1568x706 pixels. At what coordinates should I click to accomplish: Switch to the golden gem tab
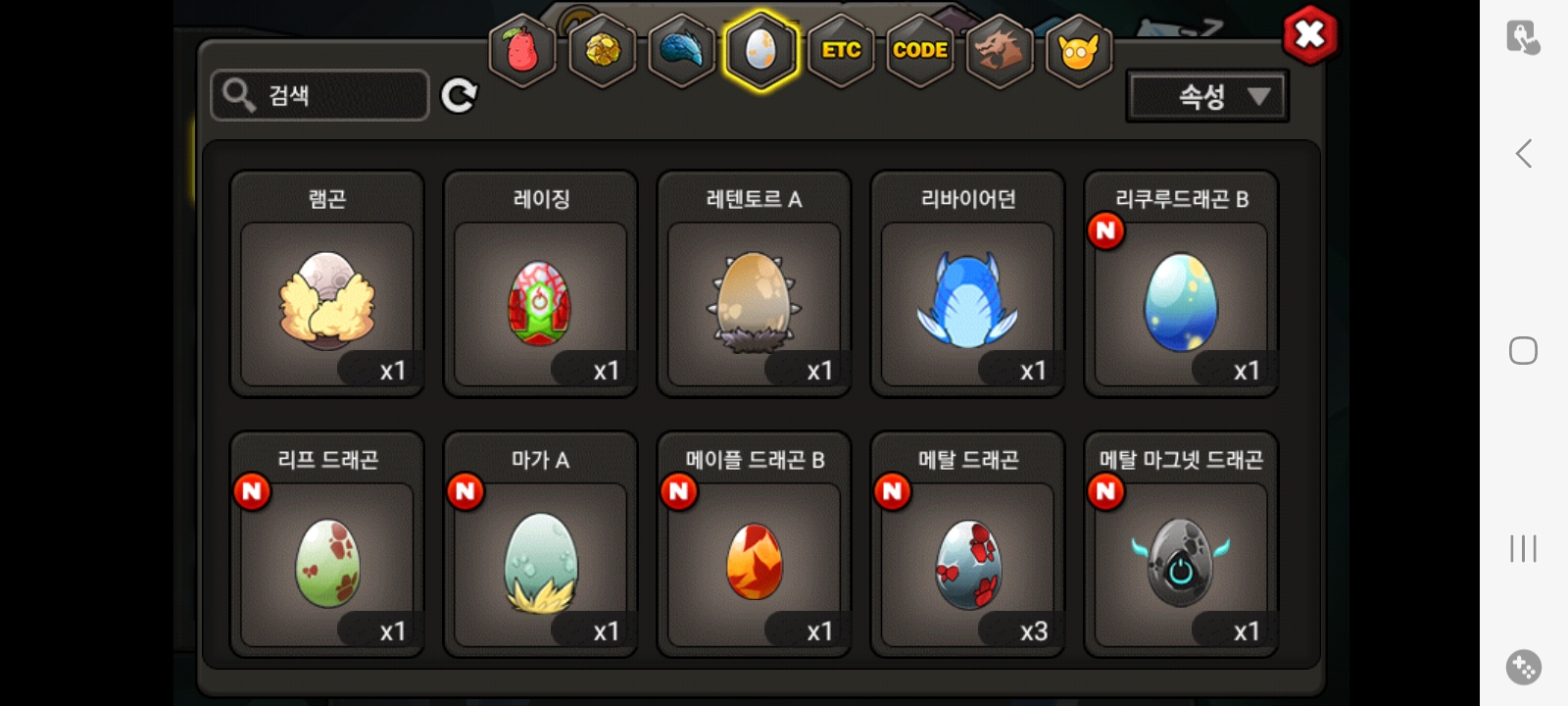[x=603, y=50]
